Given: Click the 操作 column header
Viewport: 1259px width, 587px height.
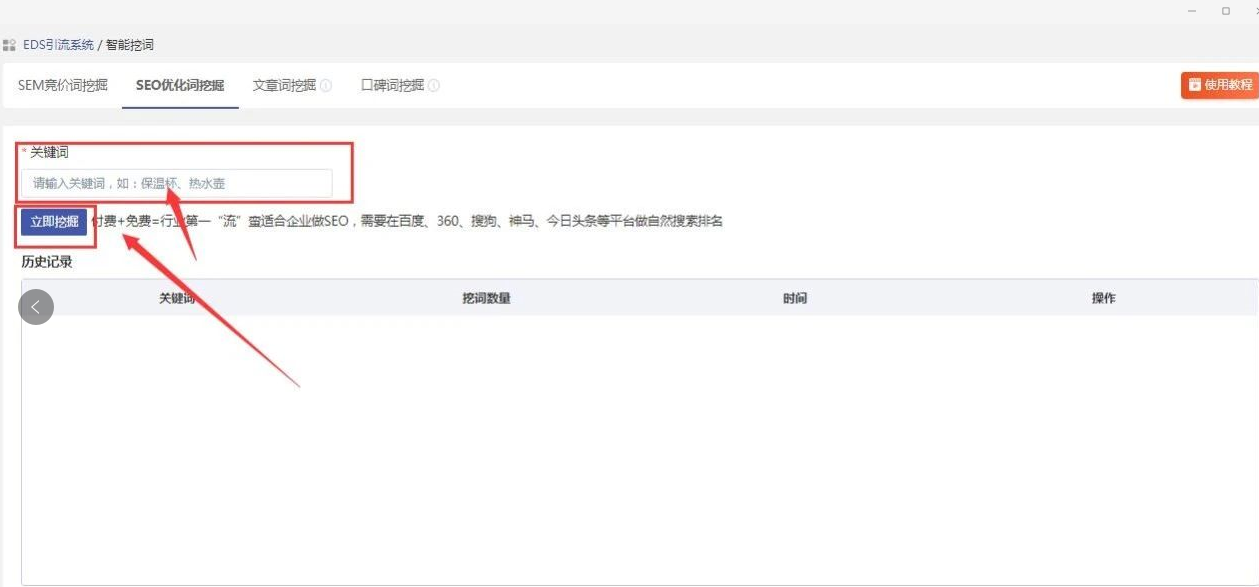Looking at the screenshot, I should [1103, 298].
